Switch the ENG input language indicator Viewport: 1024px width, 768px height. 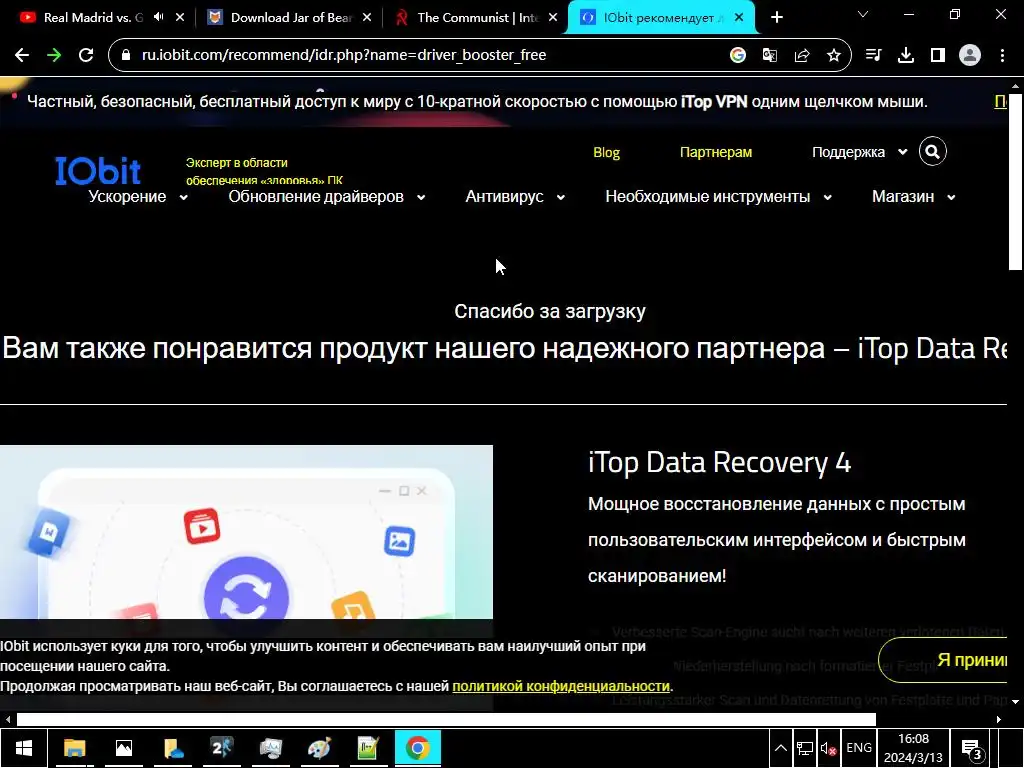(859, 748)
